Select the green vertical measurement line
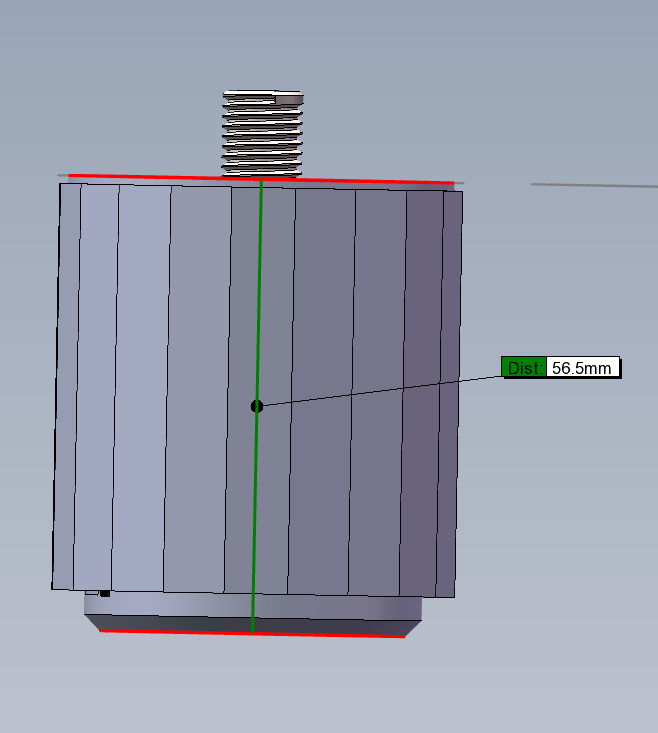Screen dimensions: 658x733 pos(257,406)
